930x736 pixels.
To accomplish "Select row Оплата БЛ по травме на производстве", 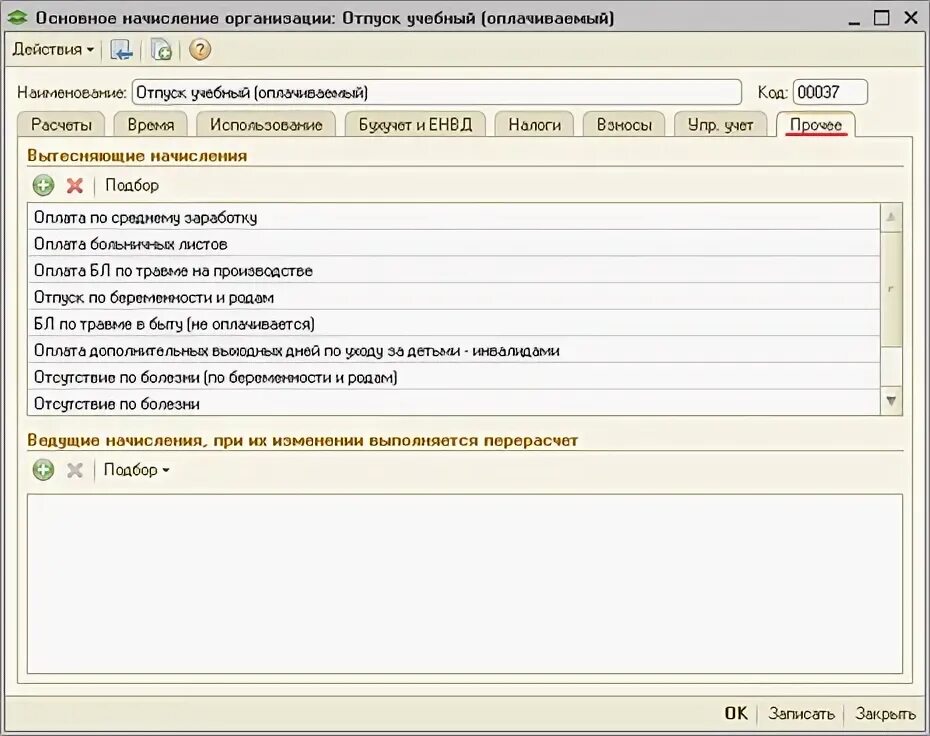I will [454, 270].
